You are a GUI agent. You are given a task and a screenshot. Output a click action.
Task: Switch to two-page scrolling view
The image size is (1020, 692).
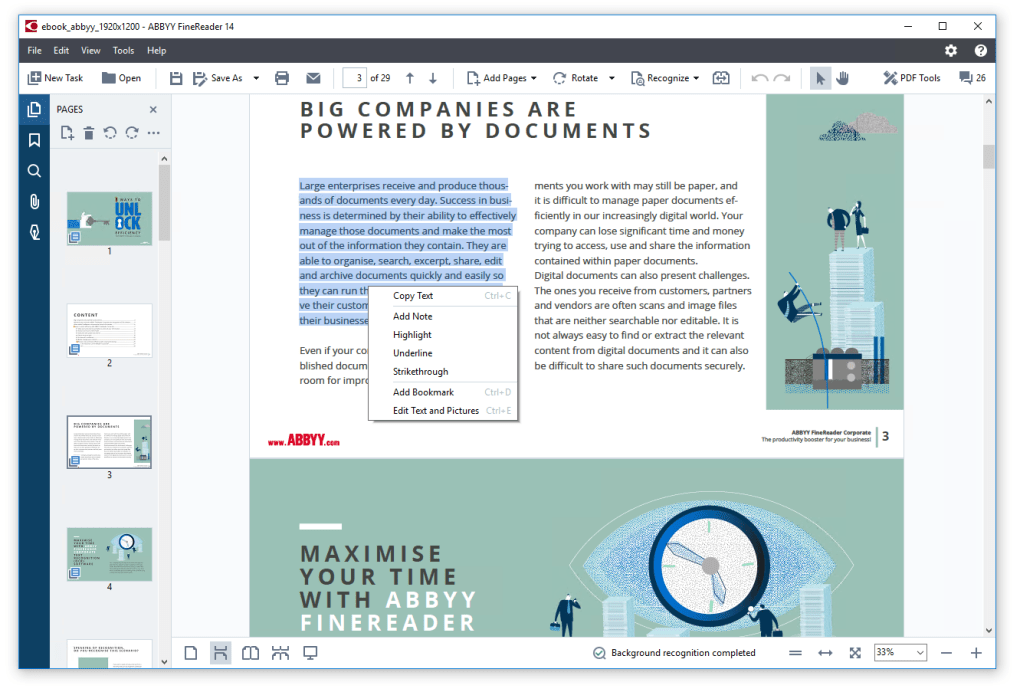[x=280, y=653]
